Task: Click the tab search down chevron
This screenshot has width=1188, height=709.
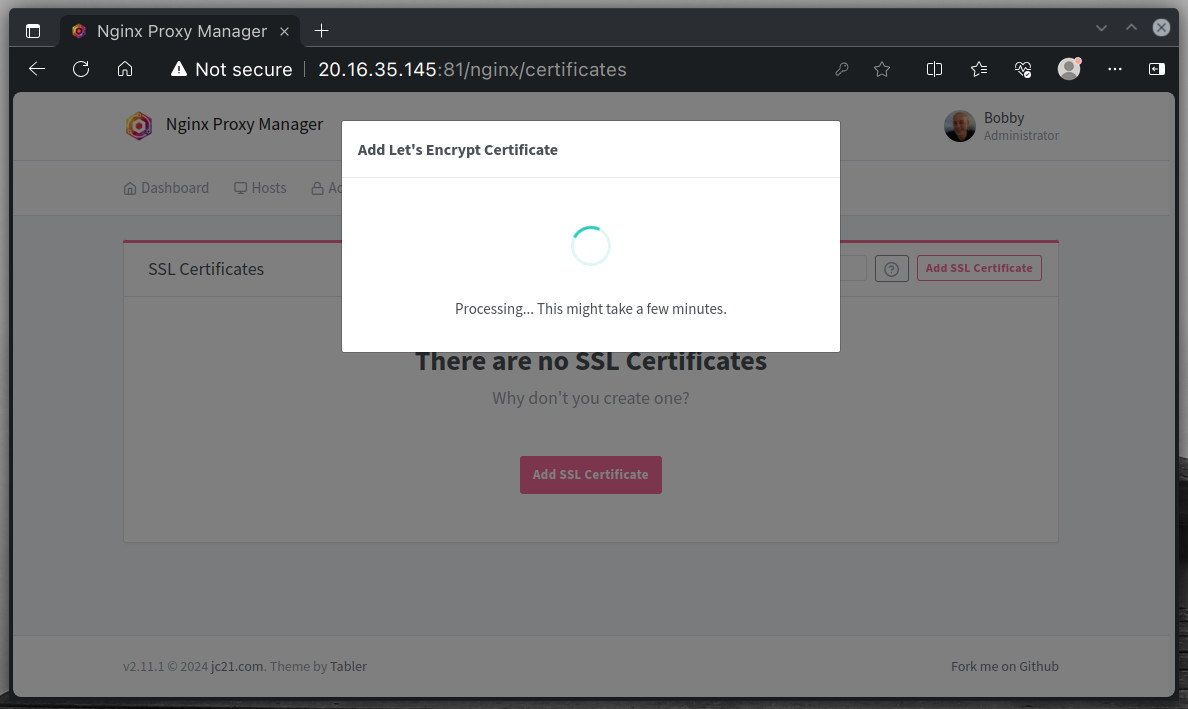Action: pos(1101,28)
